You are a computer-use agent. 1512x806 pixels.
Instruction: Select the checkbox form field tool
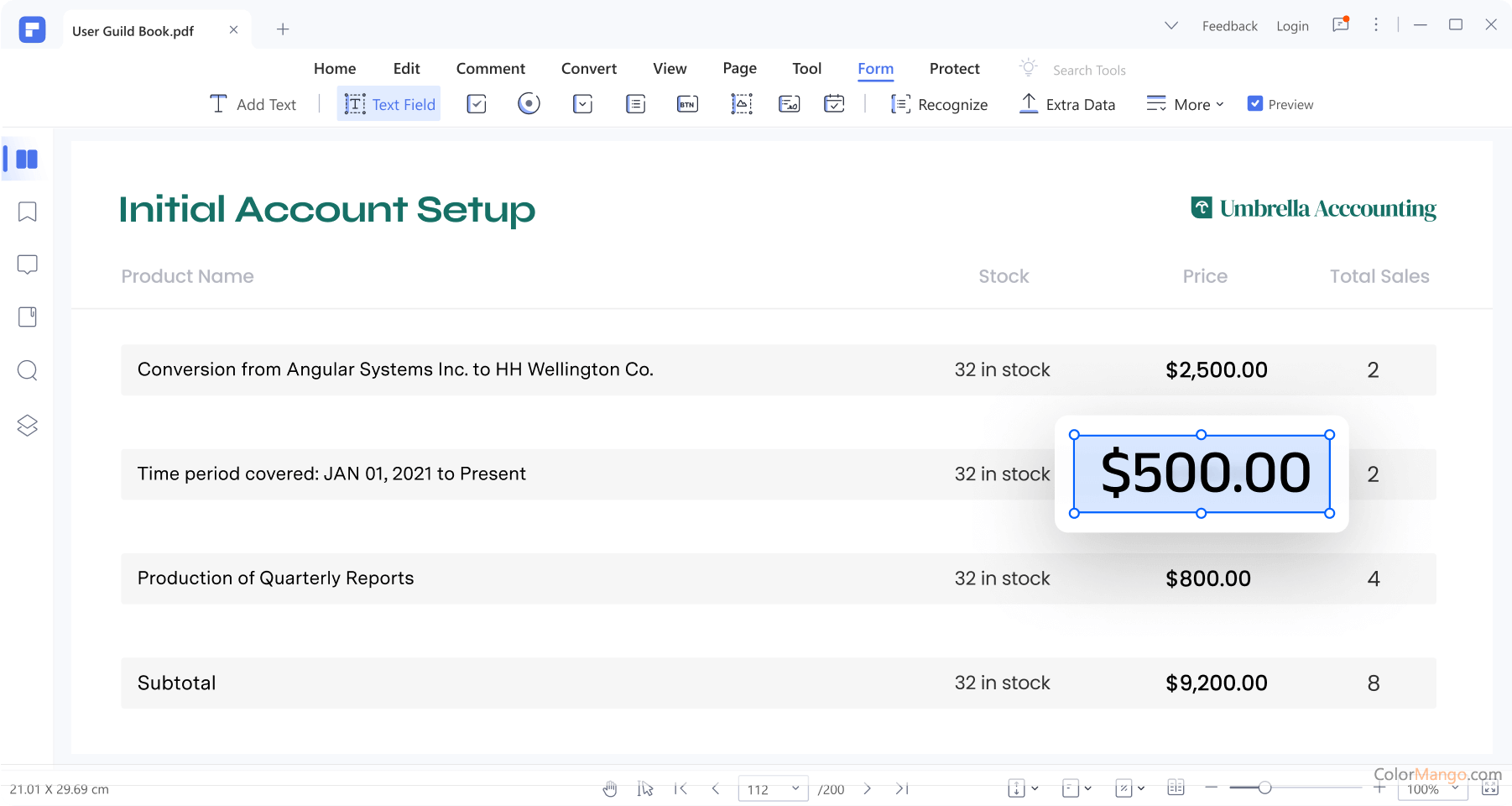pos(477,104)
